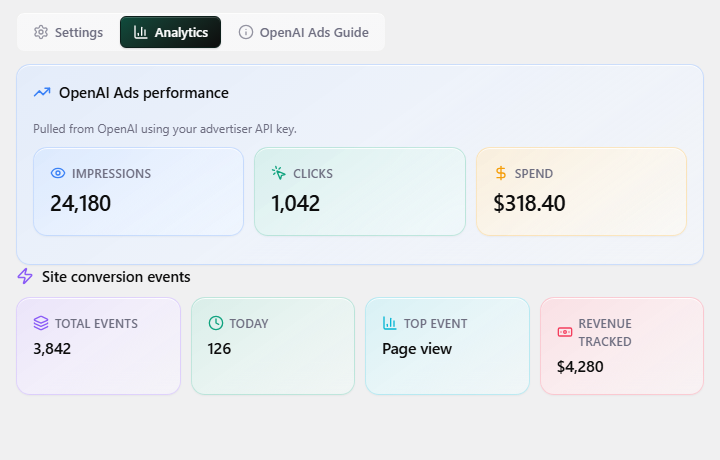Select the Analytics tab
720x460 pixels.
170,32
